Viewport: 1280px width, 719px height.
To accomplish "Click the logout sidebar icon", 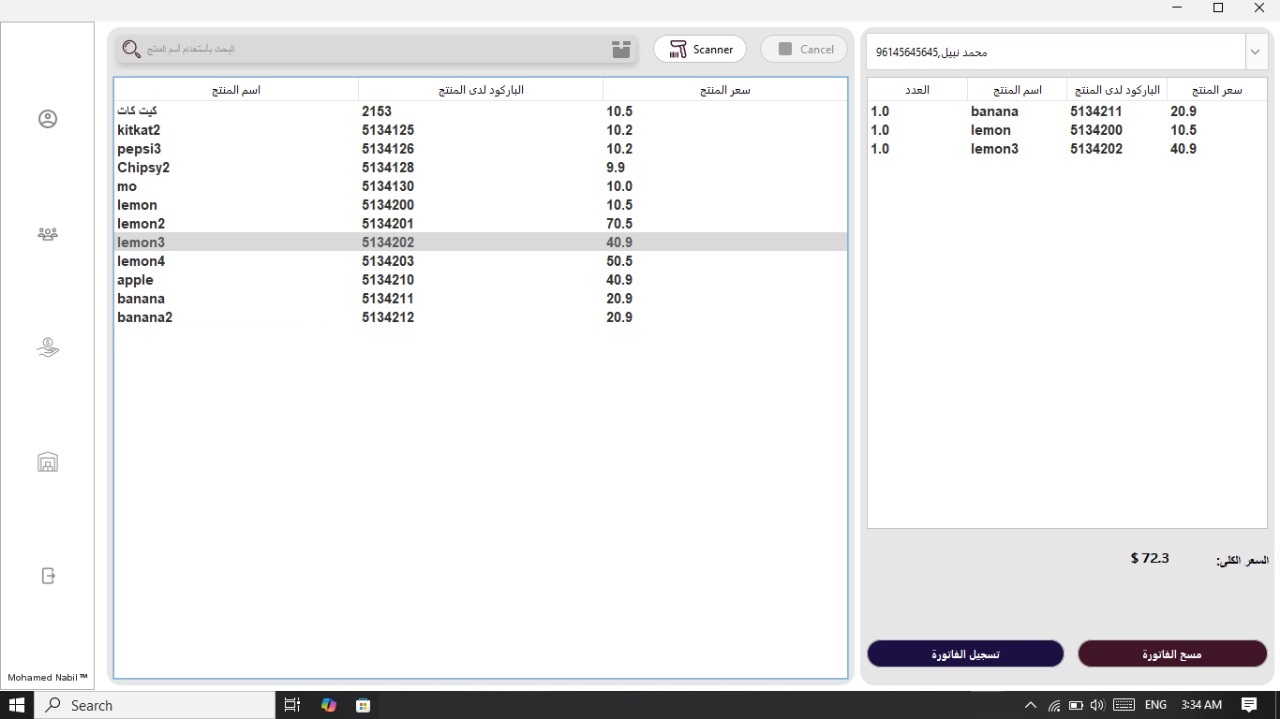I will (47, 576).
